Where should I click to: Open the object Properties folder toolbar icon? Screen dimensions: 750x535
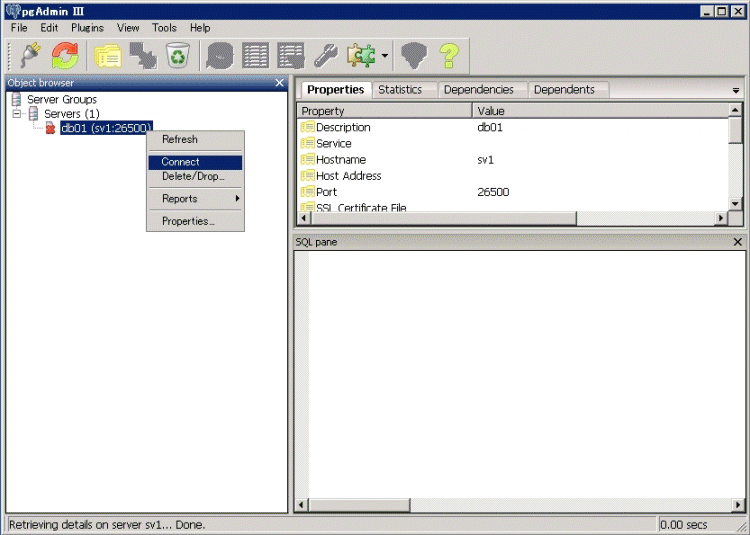[x=108, y=55]
